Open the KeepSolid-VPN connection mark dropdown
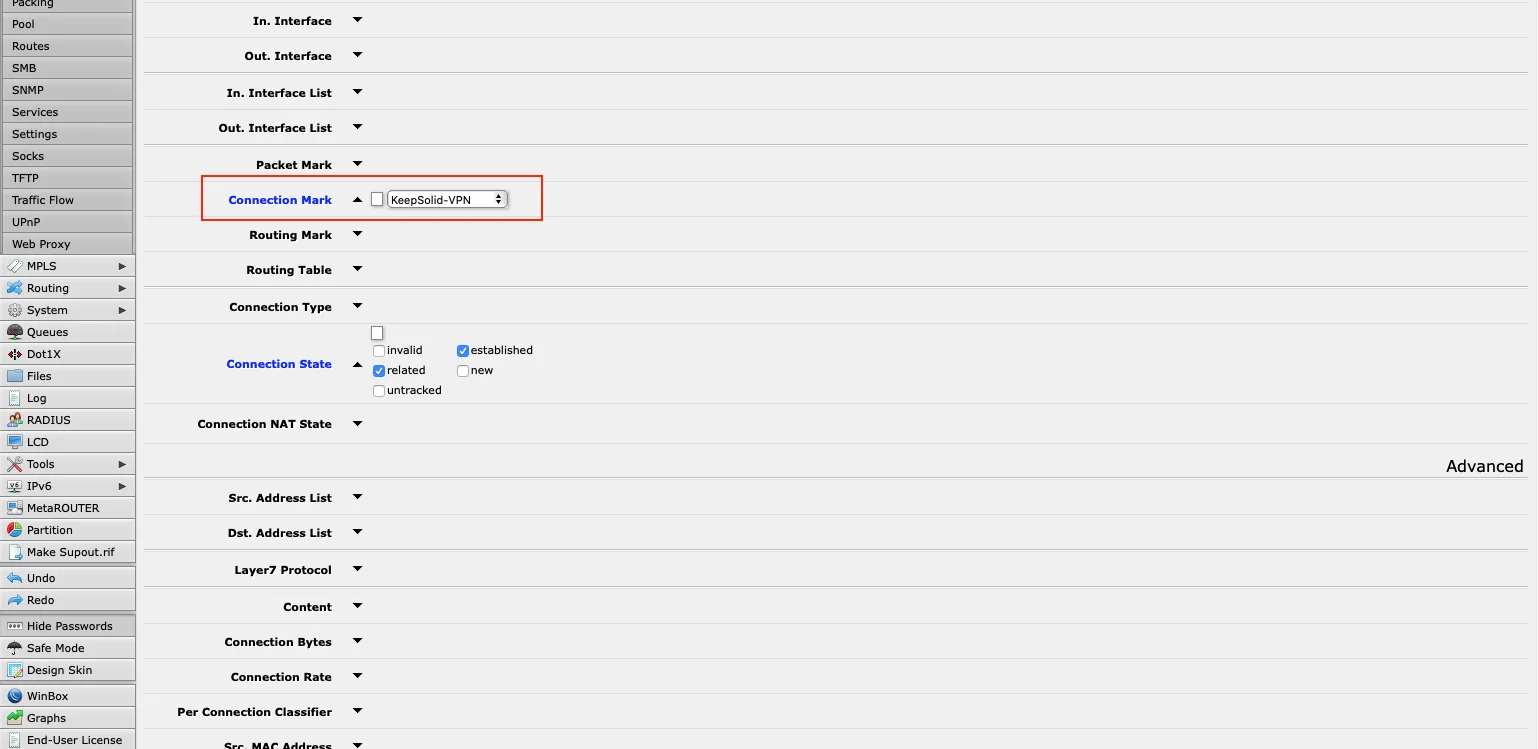The image size is (1538, 749). tap(447, 200)
